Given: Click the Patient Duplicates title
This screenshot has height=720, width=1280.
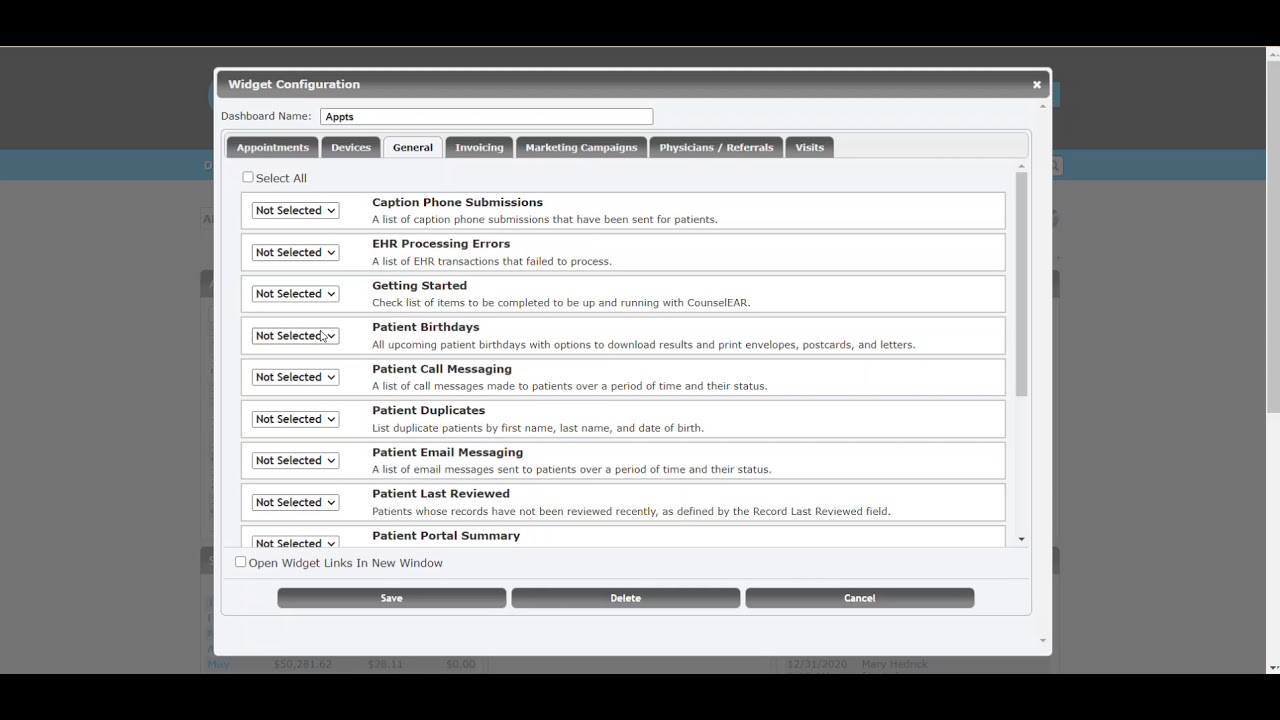Looking at the screenshot, I should click(x=428, y=411).
